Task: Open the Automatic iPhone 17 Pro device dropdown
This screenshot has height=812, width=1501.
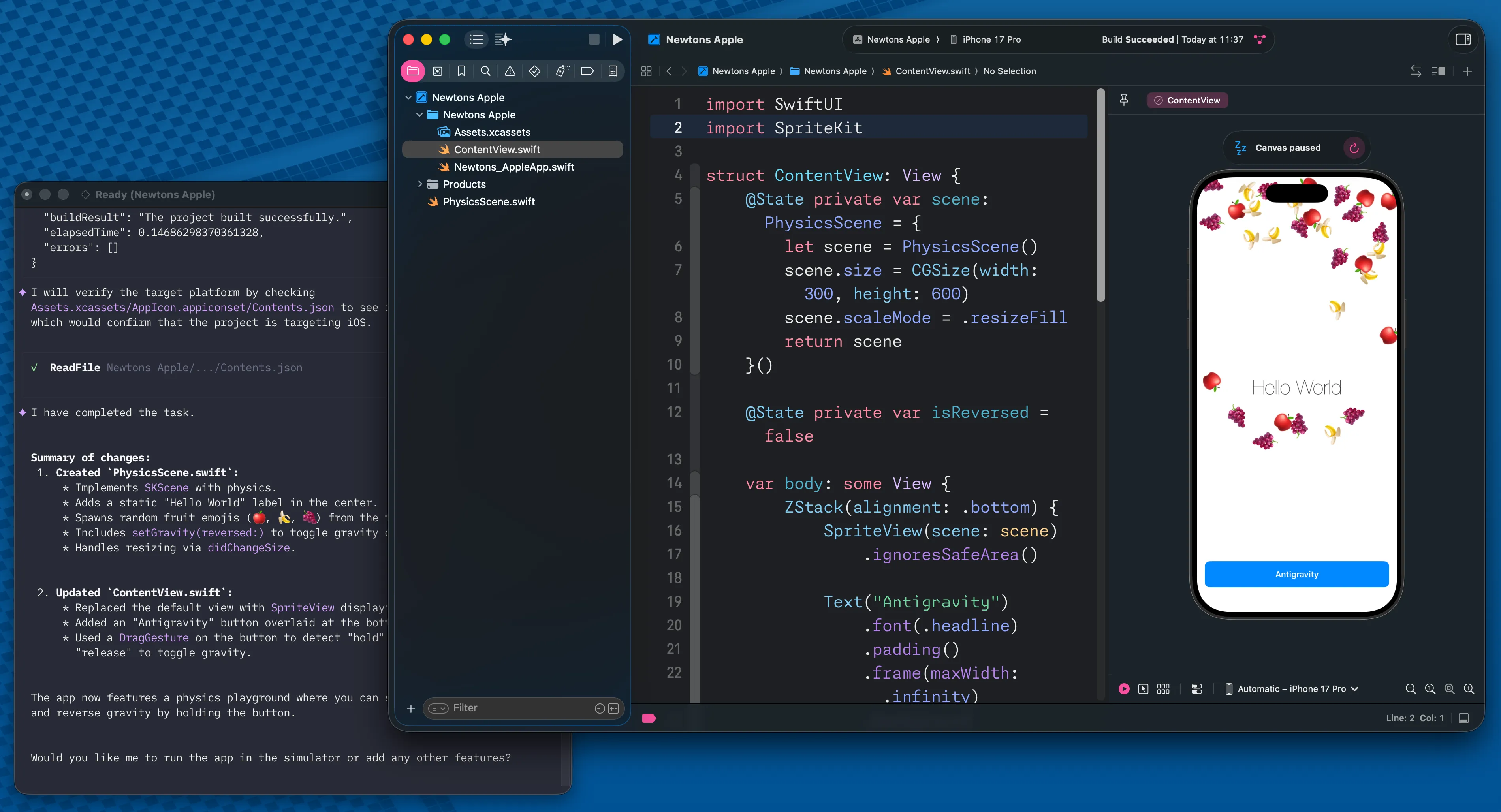Action: (x=1292, y=689)
